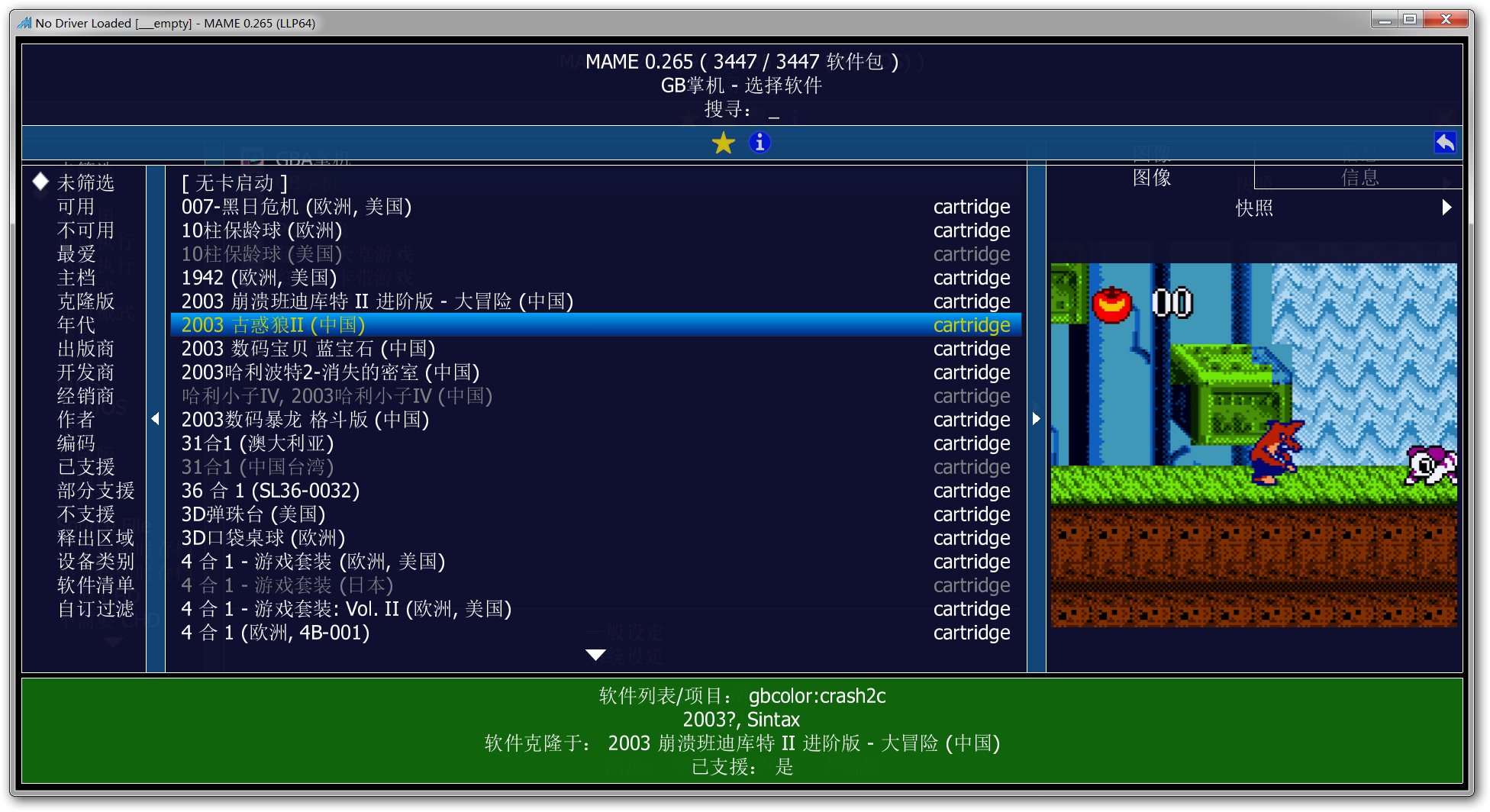Image resolution: width=1490 pixels, height=812 pixels.
Task: Select the 开发商 filter
Action: click(x=85, y=372)
